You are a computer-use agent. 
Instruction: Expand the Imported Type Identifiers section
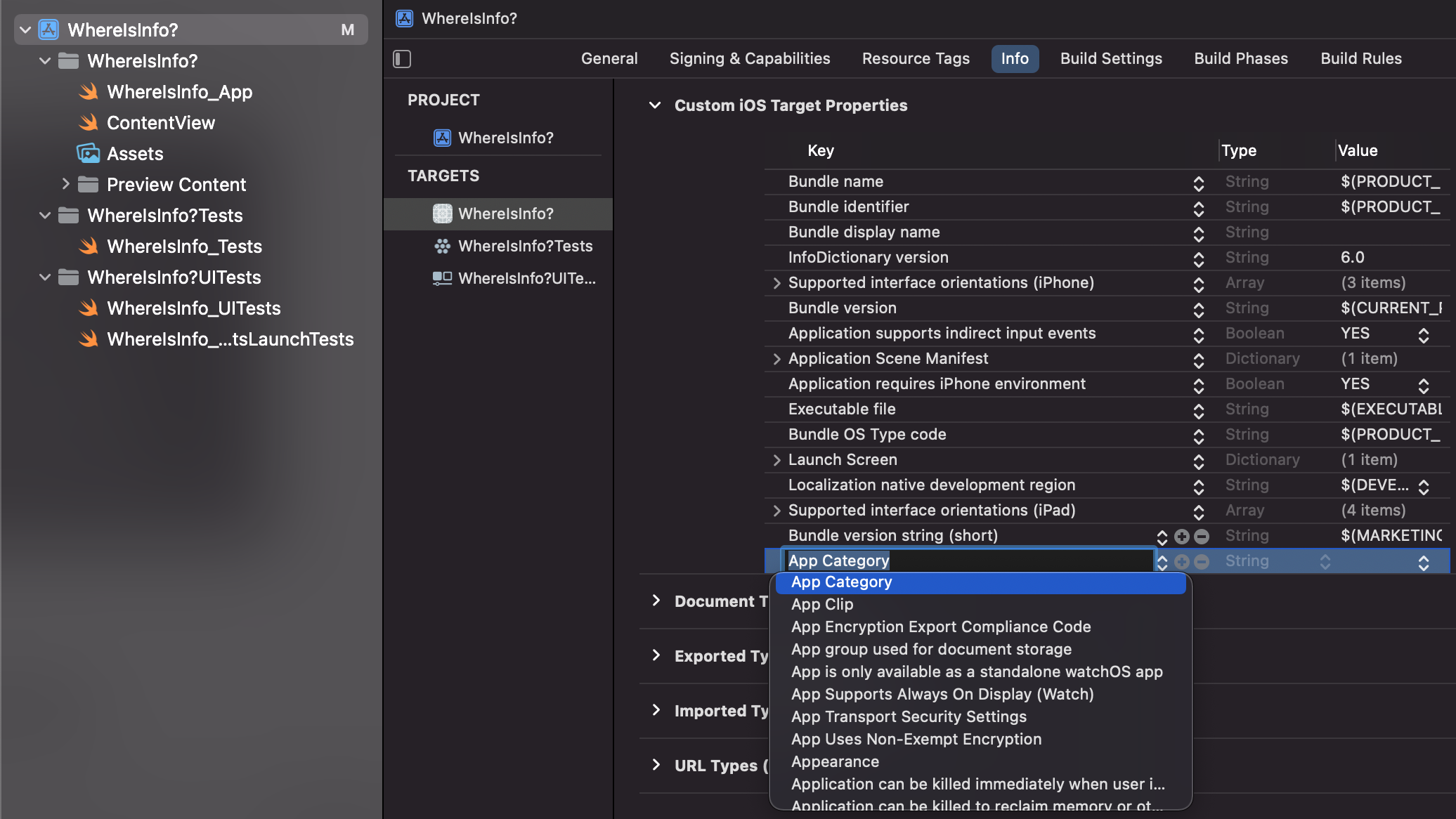point(656,710)
